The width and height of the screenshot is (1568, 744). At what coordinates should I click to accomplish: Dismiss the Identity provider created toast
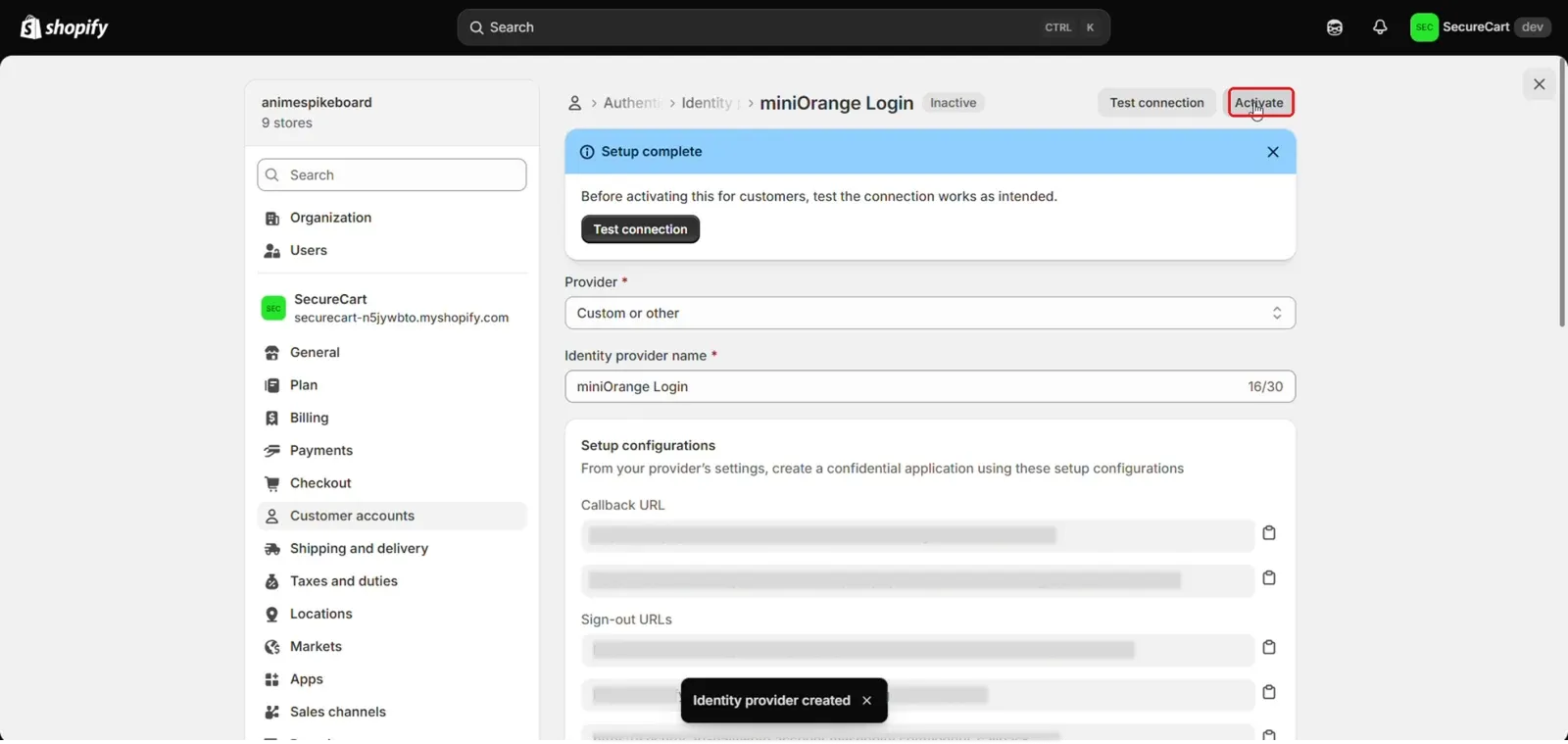point(866,701)
